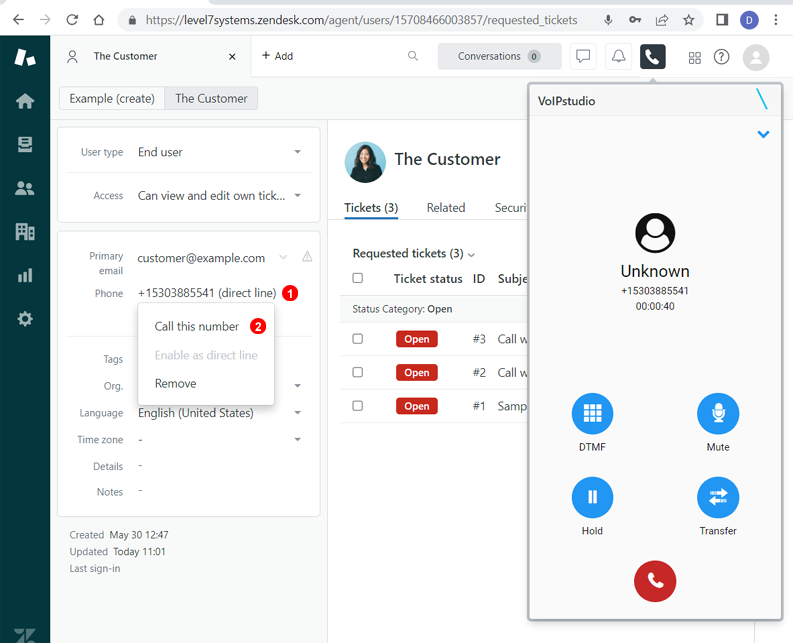Click the browser address bar URL
This screenshot has height=643, width=793.
361,20
